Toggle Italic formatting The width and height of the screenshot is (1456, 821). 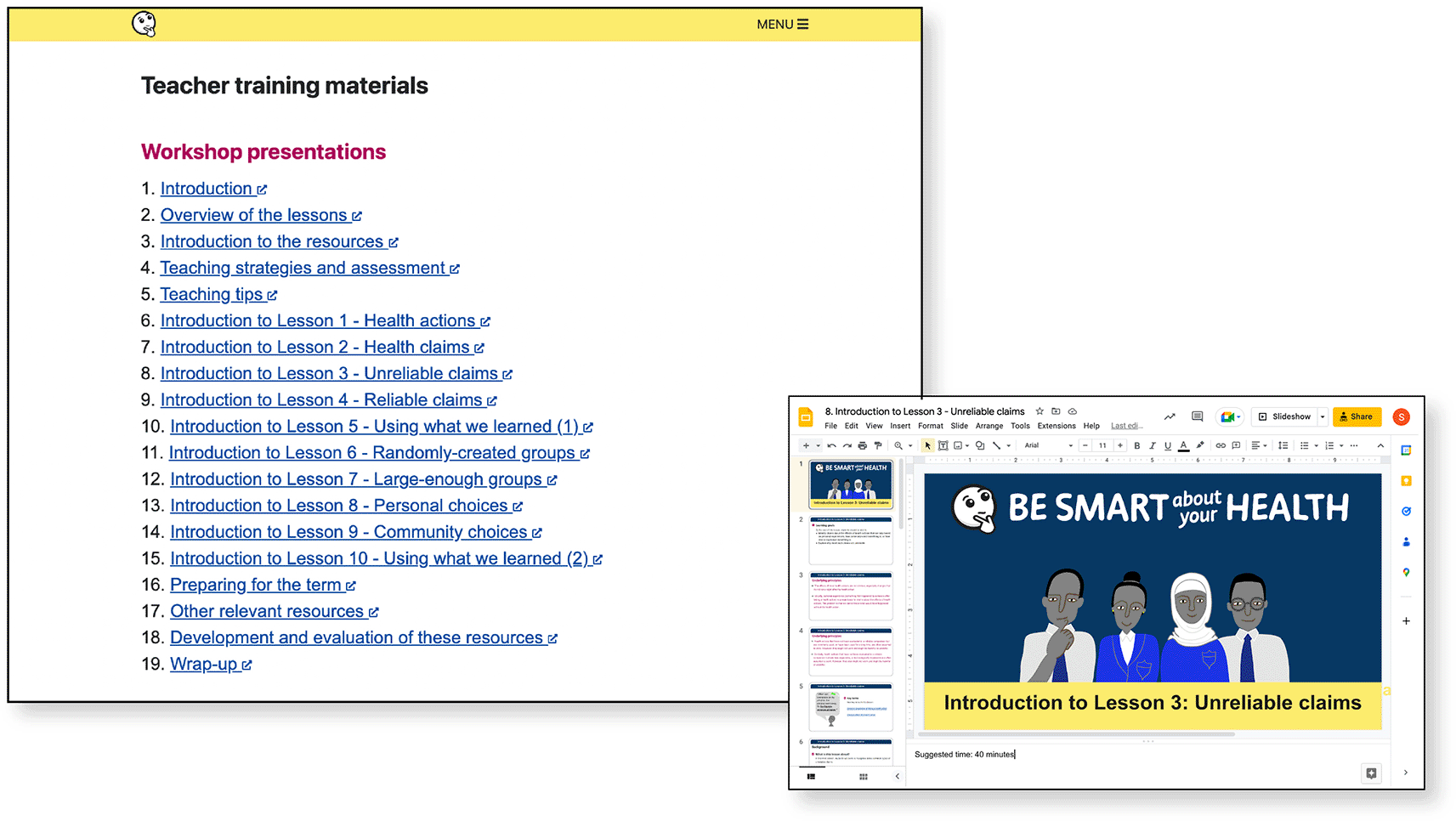point(1152,445)
